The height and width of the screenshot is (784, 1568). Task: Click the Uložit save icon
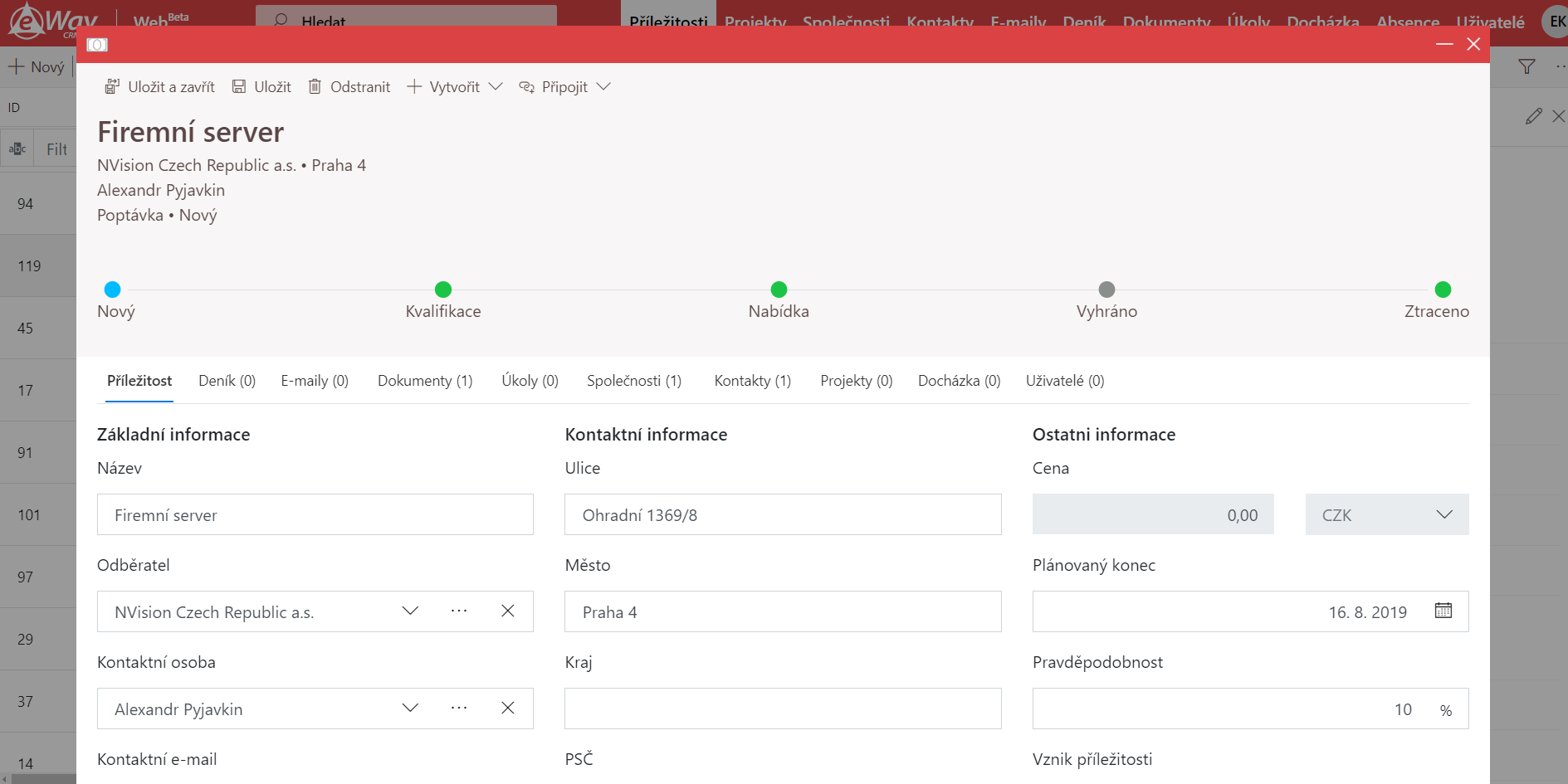pos(239,86)
